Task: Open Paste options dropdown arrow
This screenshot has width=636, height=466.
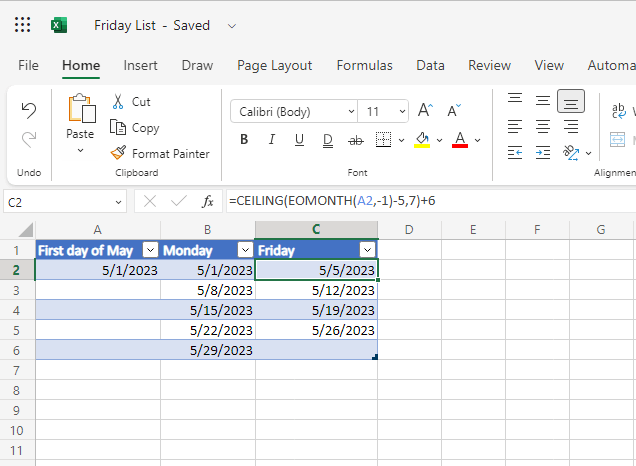Action: coord(80,150)
